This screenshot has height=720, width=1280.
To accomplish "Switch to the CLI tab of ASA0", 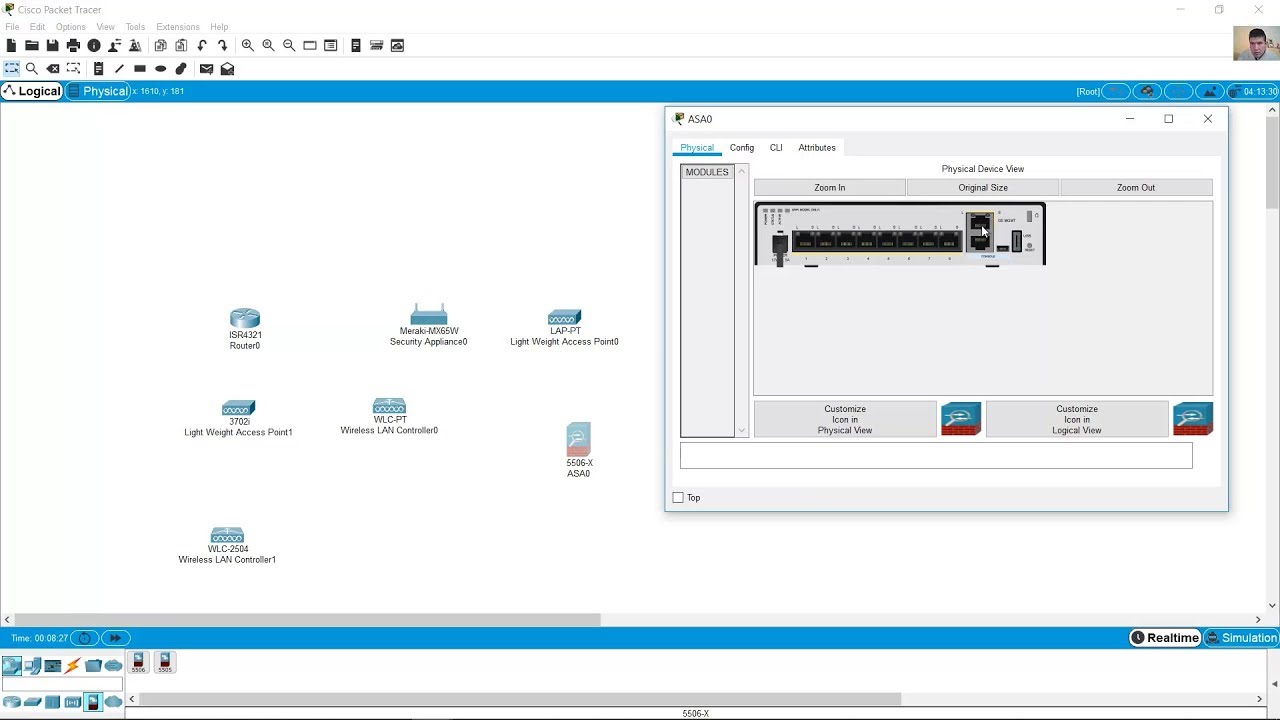I will click(x=776, y=147).
